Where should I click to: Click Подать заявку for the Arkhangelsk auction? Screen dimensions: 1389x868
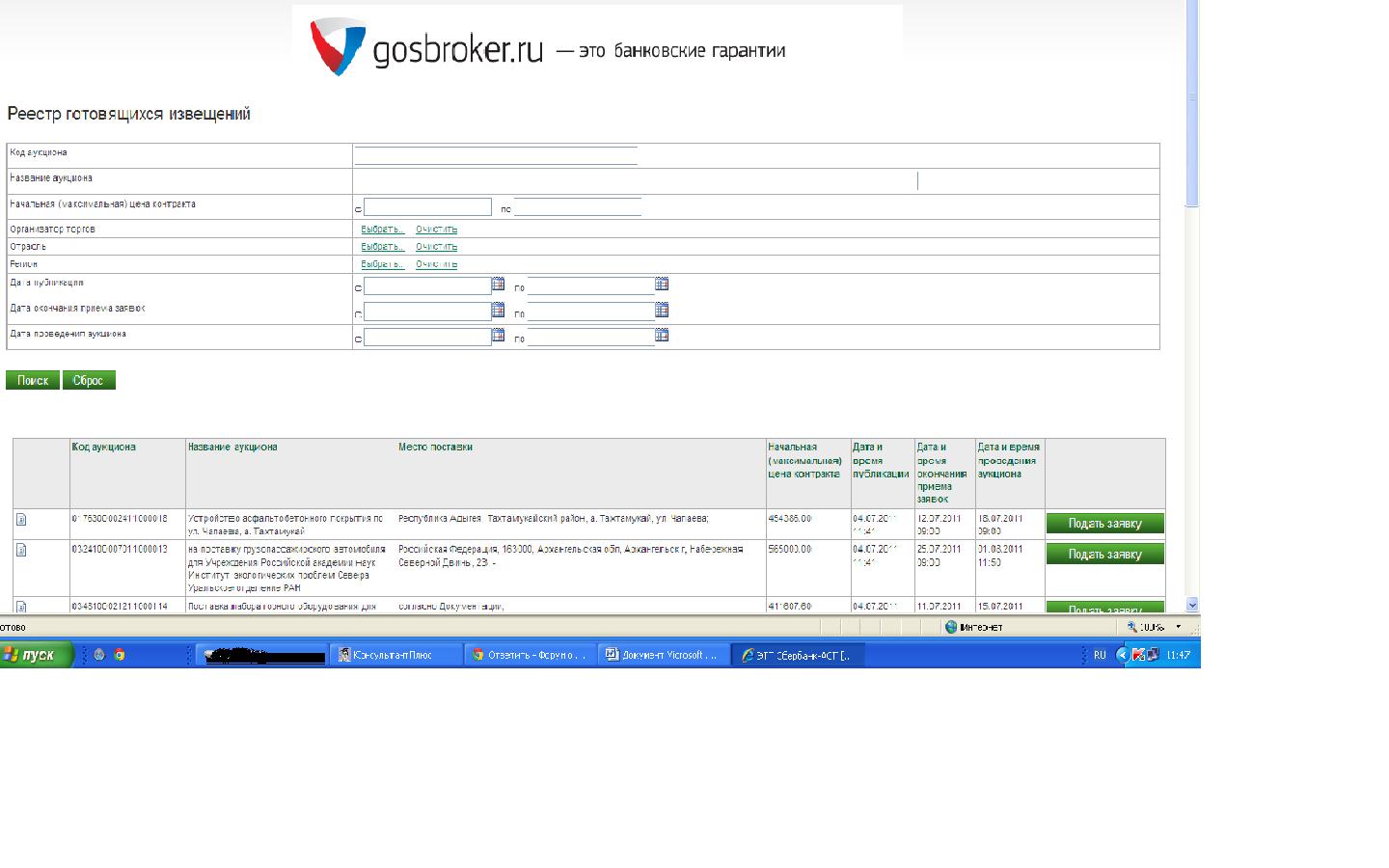[x=1104, y=555]
